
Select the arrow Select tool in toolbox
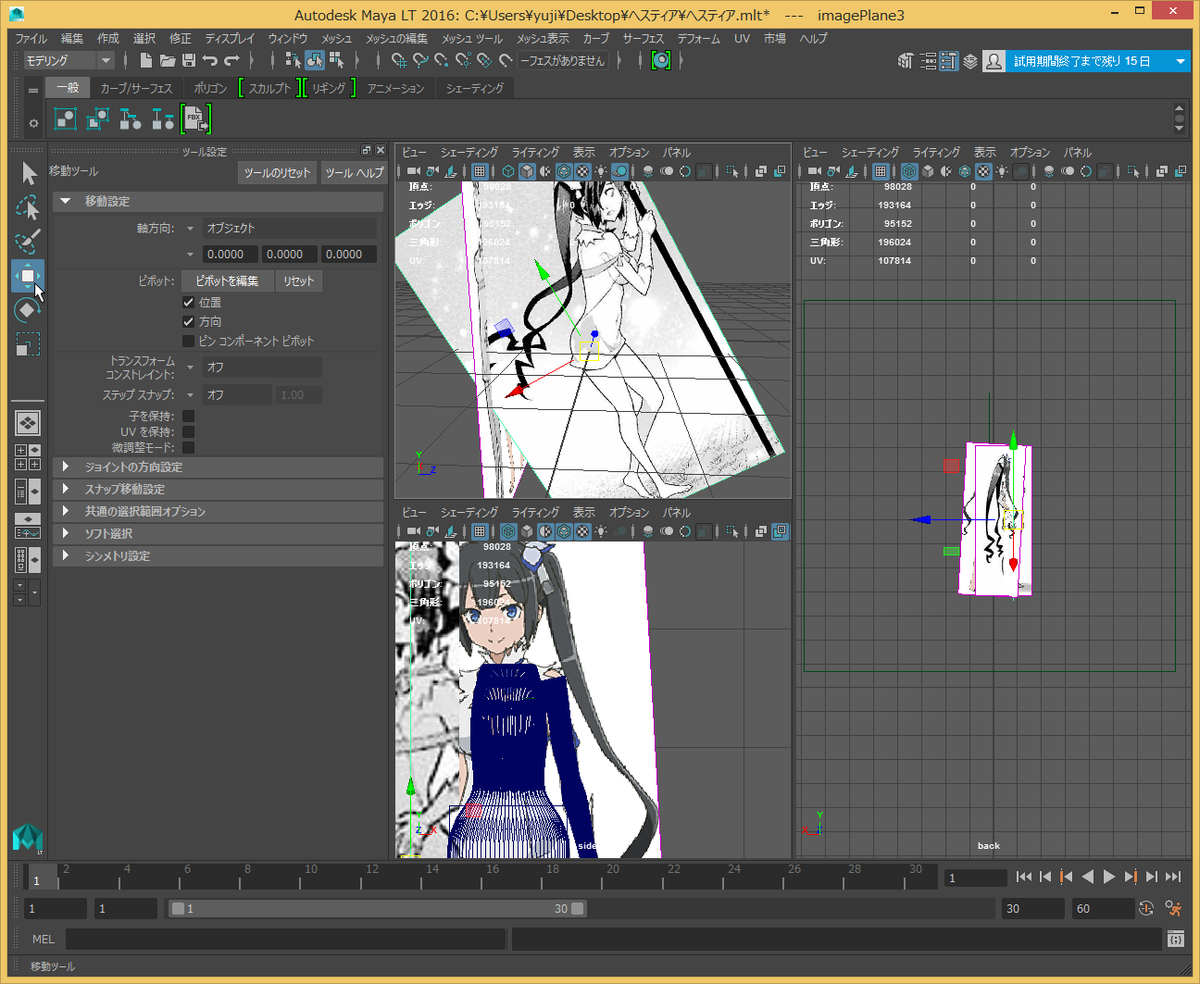(x=29, y=174)
